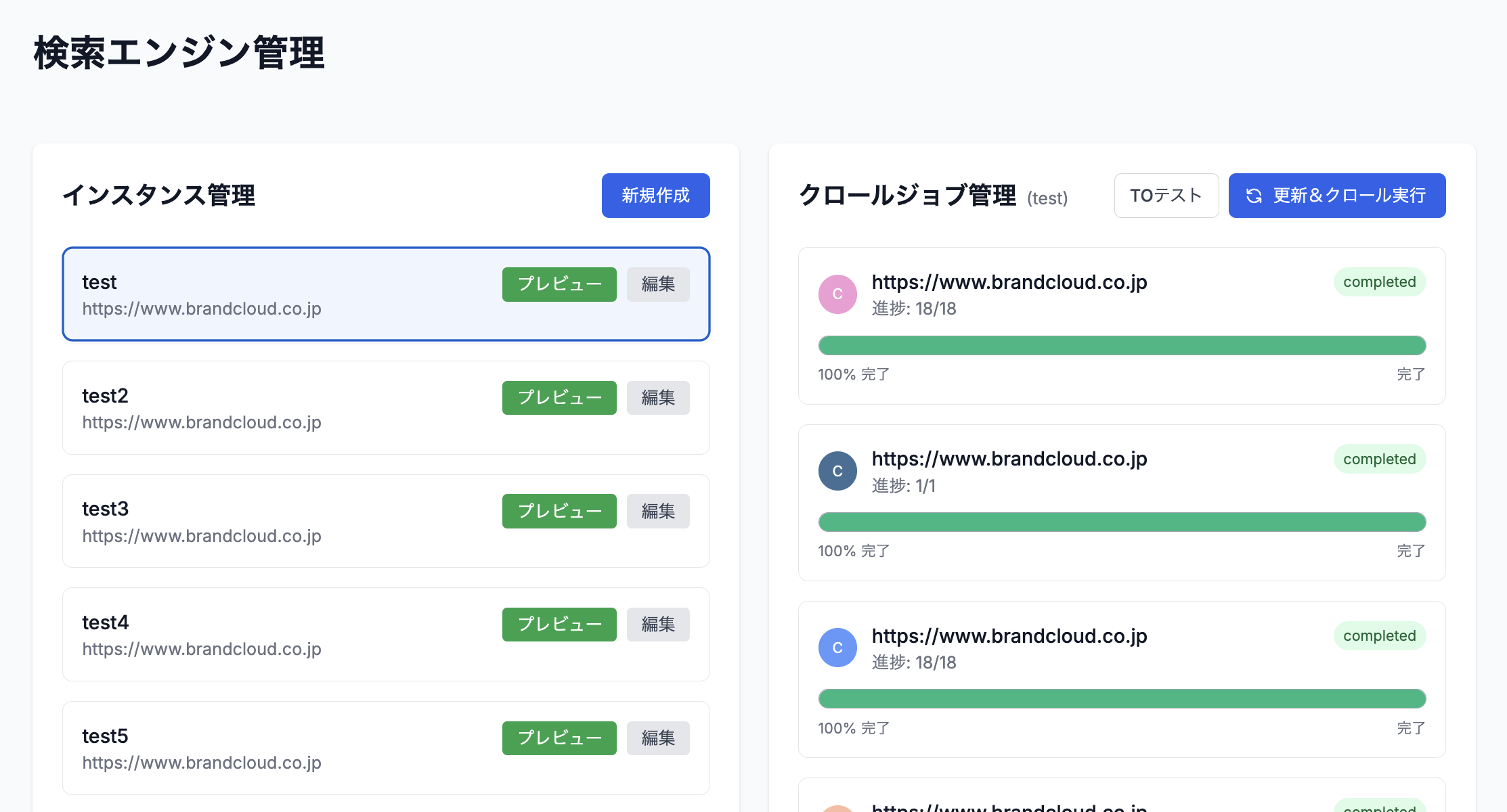Click the green progress bar showing 18/18

1121,345
